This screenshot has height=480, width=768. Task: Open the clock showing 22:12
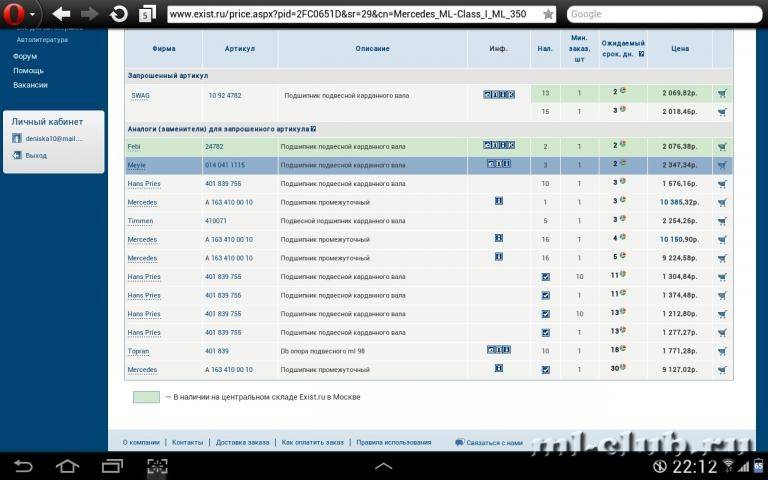[695, 466]
